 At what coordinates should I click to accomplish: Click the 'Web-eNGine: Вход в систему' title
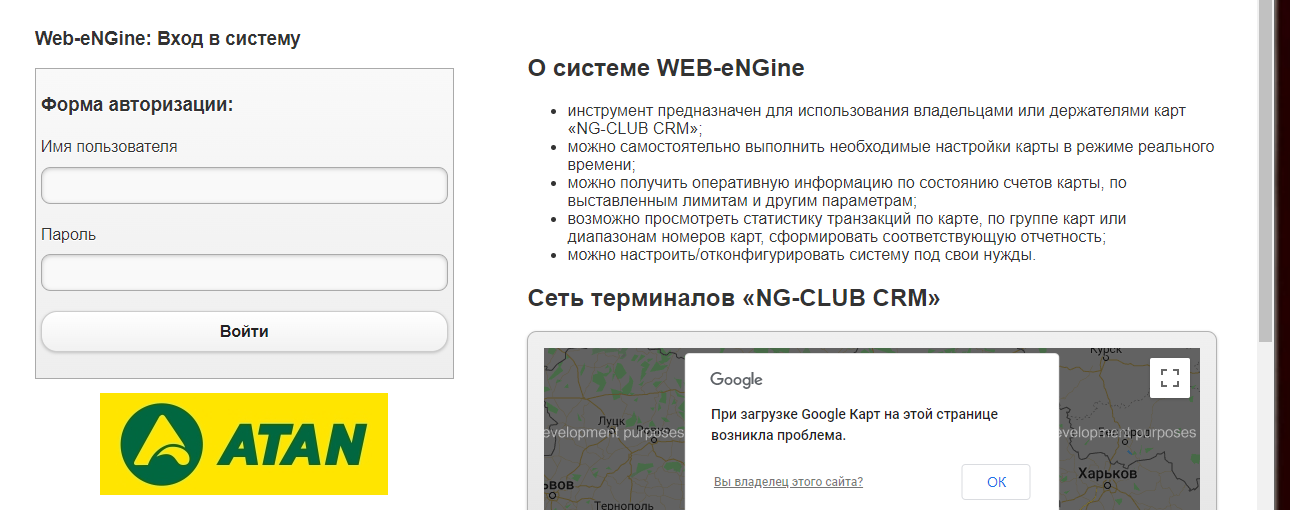pyautogui.click(x=167, y=39)
